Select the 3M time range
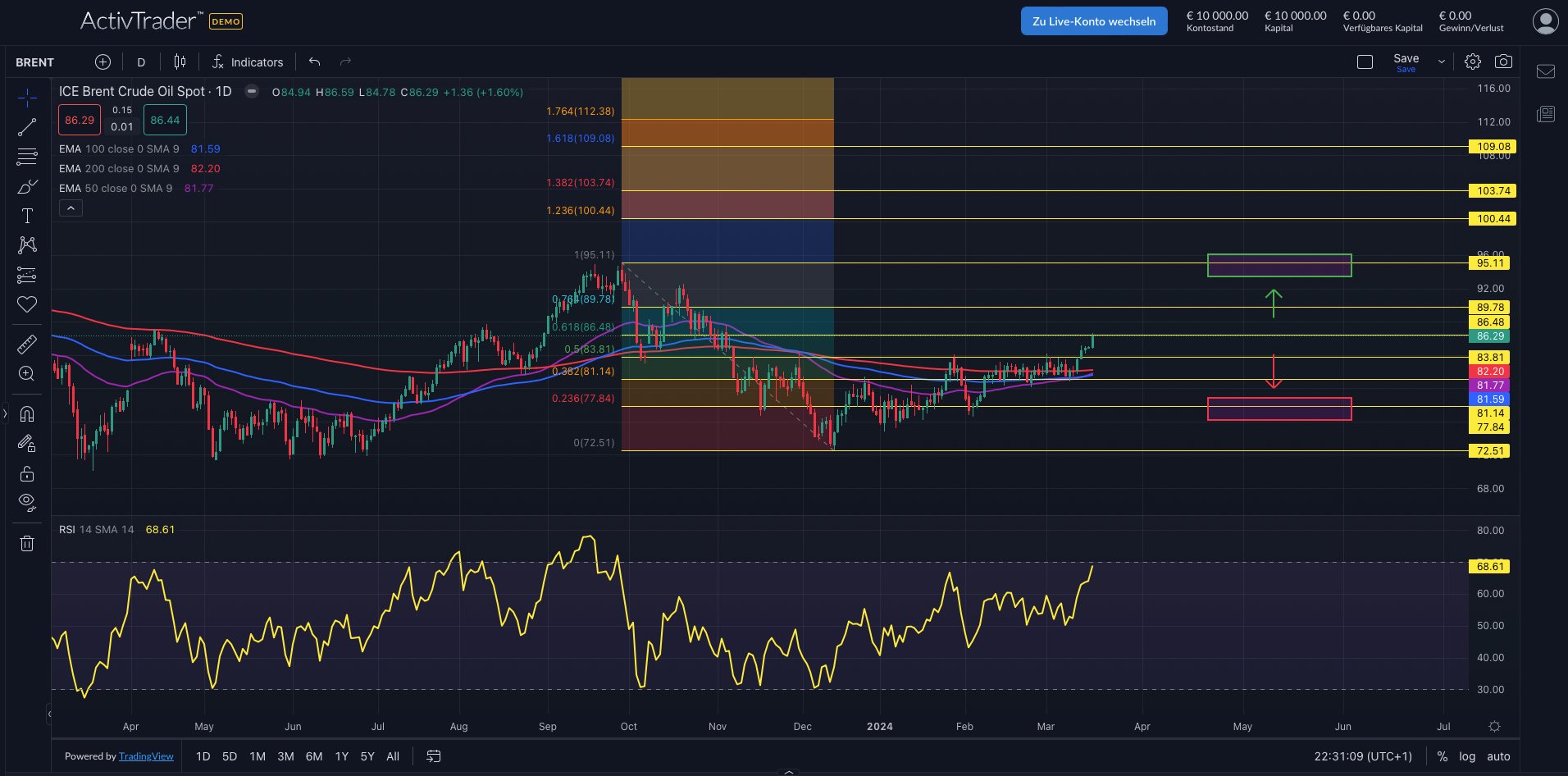 coord(285,756)
